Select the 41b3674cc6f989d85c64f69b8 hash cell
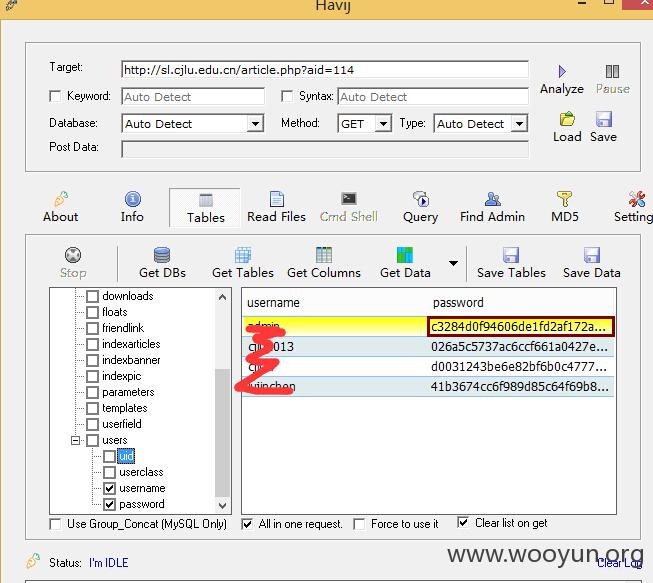This screenshot has width=653, height=583. pyautogui.click(x=520, y=387)
